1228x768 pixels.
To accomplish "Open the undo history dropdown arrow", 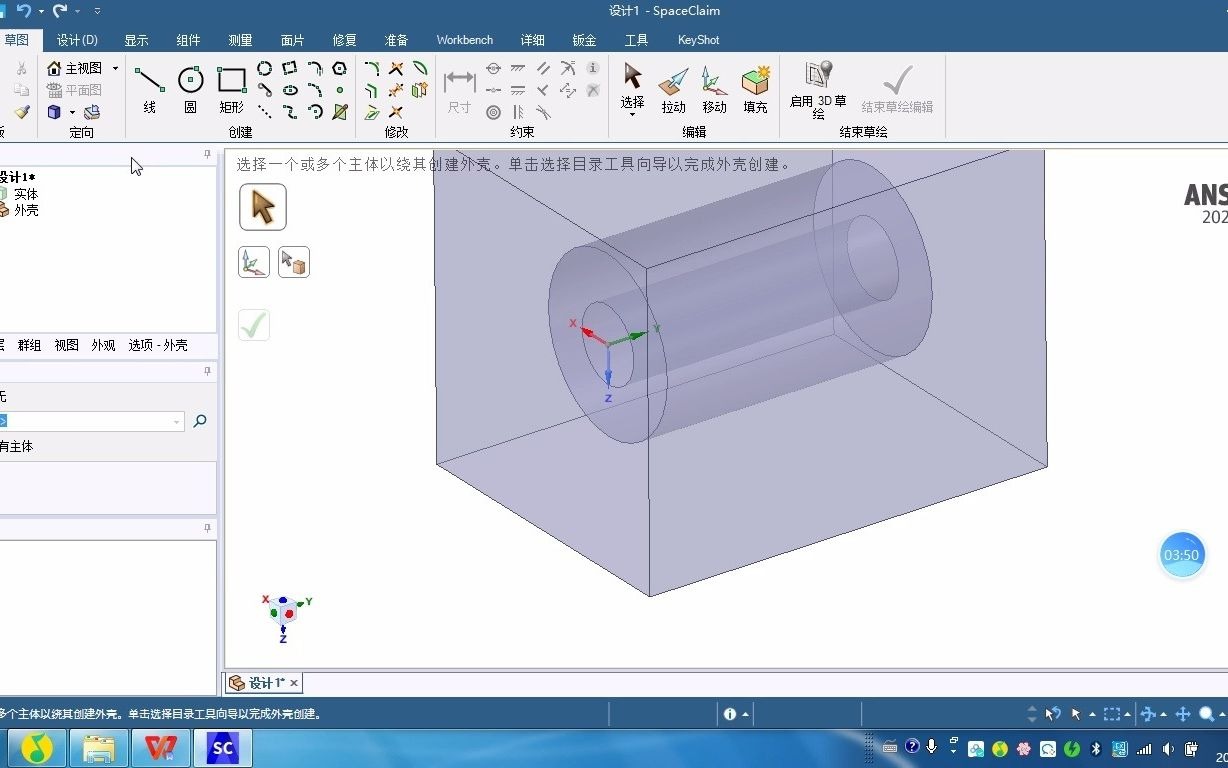I will (x=41, y=11).
